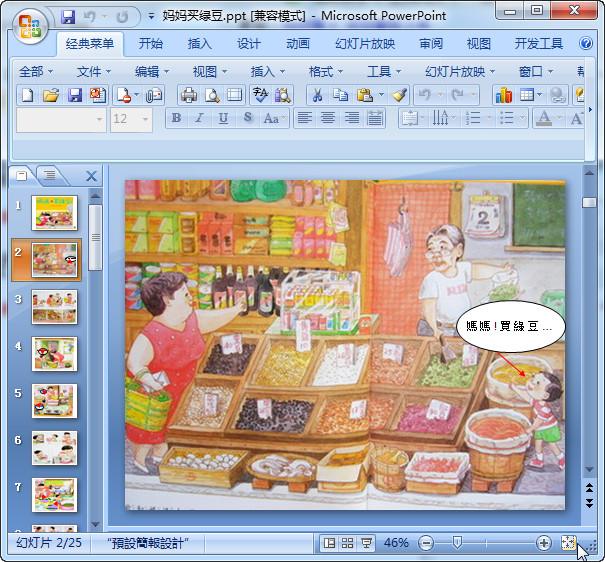Open the 开发工具 ribbon tab
The image size is (605, 562).
pos(538,44)
